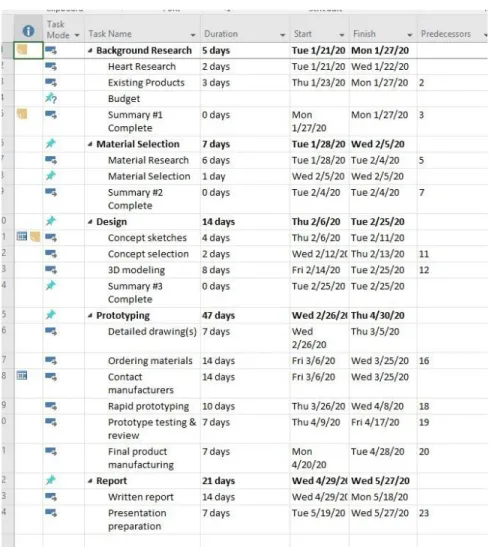Collapse the Prototyping summary task

coord(90,315)
